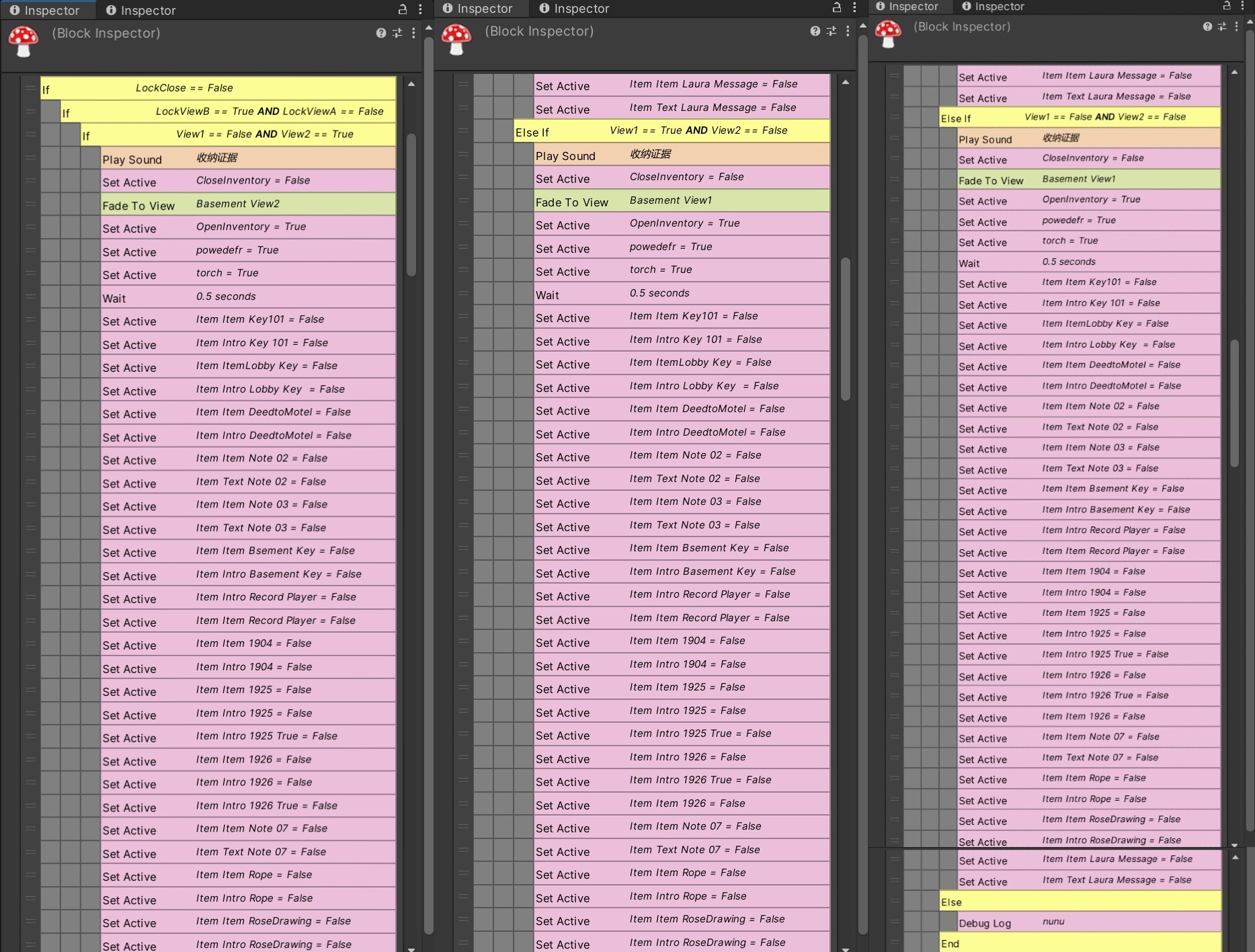Open the help reference icon in the left Block Inspector

pyautogui.click(x=381, y=33)
